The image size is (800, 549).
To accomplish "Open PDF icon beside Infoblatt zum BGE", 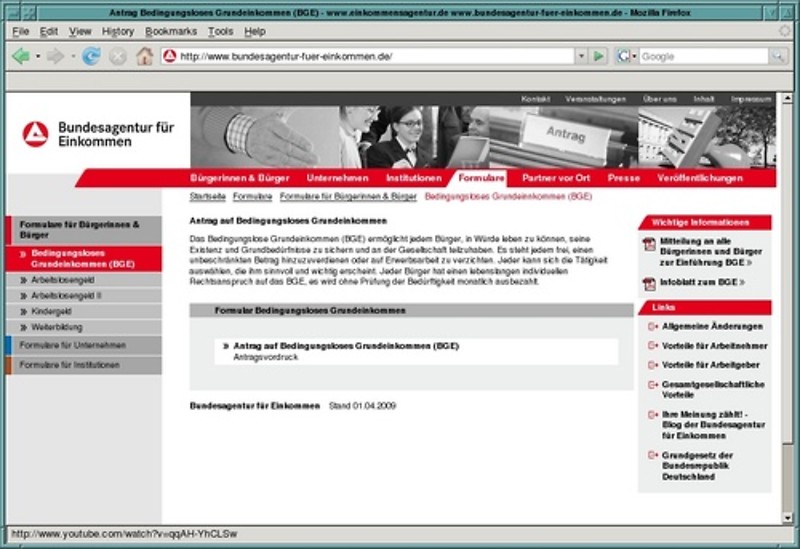I will pyautogui.click(x=649, y=284).
